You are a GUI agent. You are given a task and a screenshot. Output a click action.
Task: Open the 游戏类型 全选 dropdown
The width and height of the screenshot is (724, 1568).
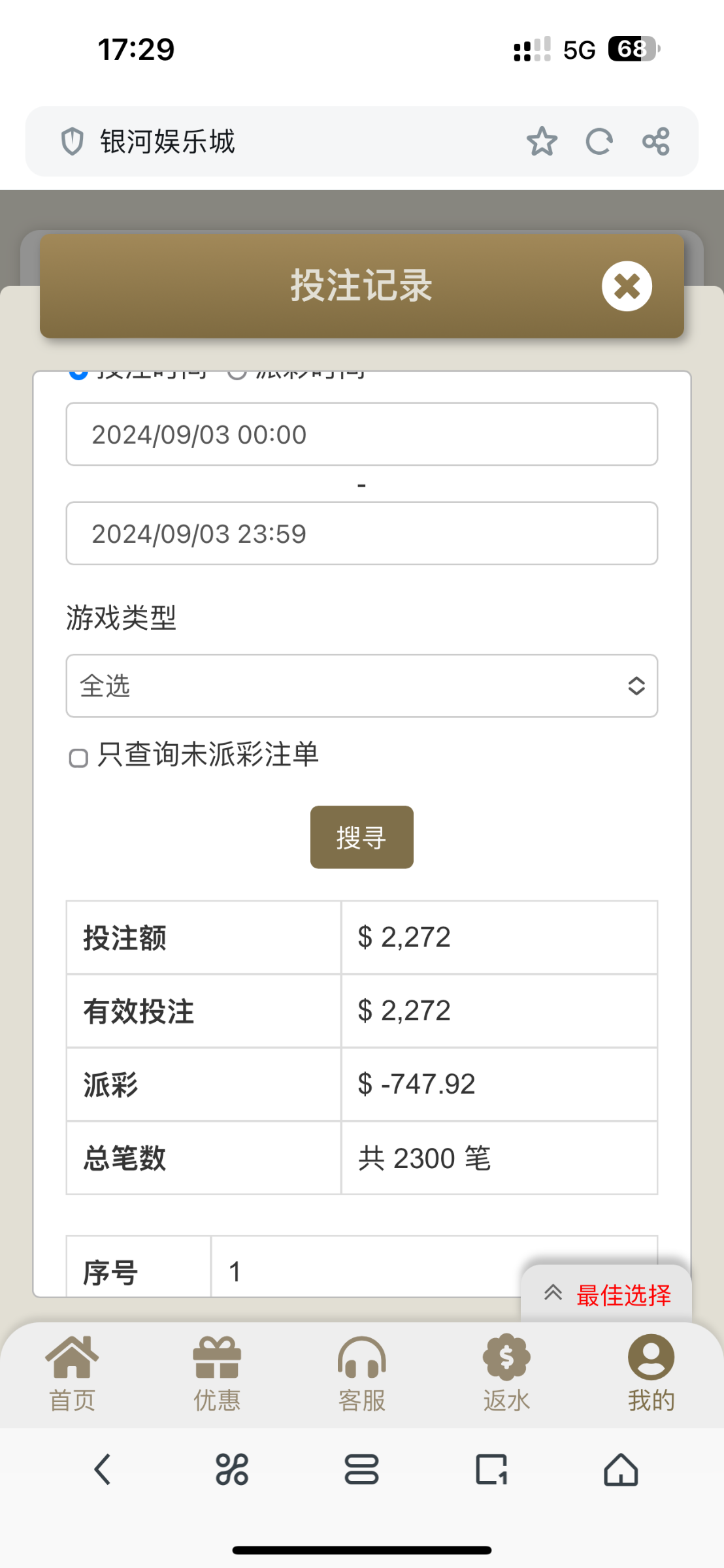[361, 686]
